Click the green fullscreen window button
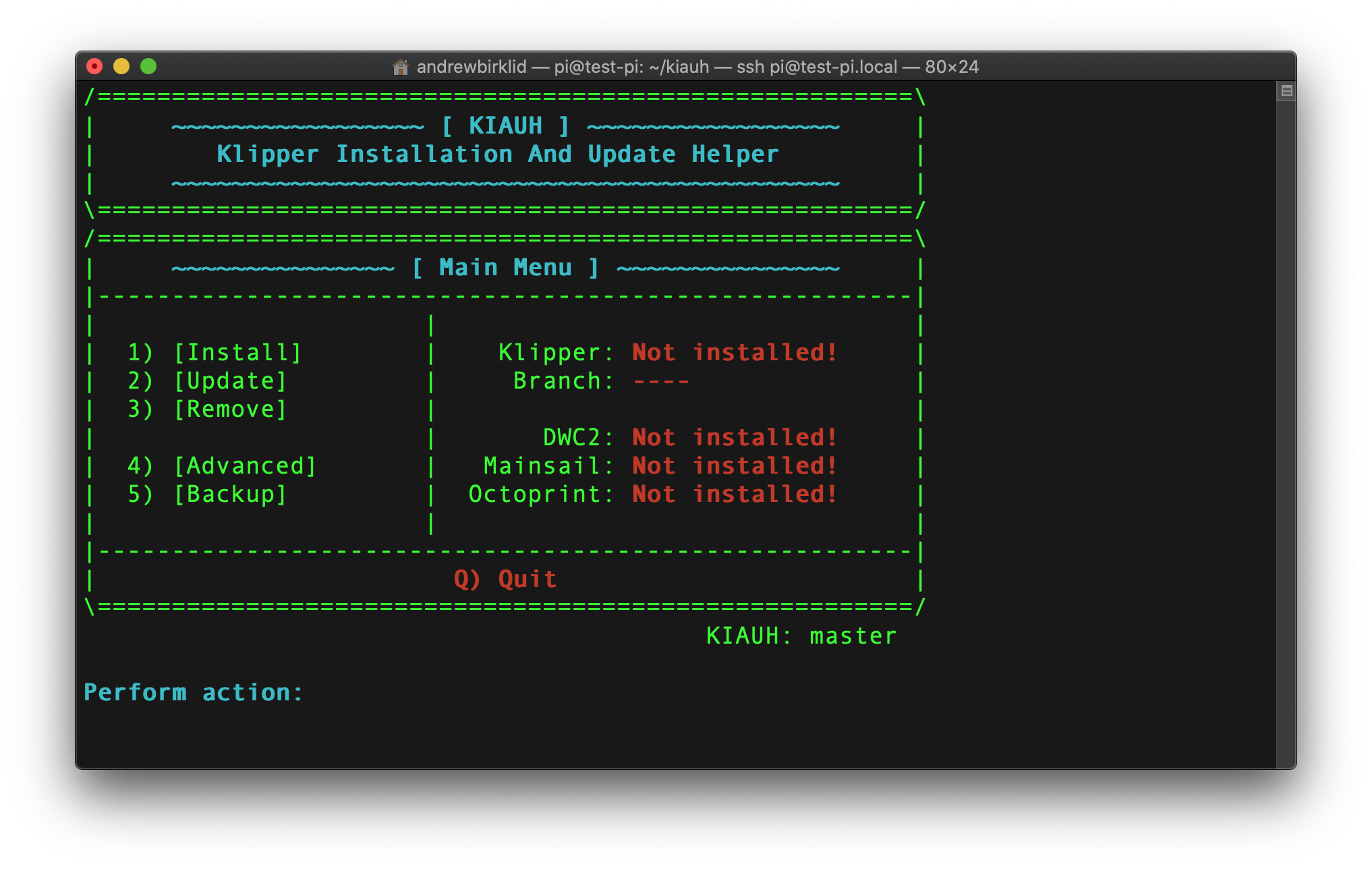 (148, 66)
